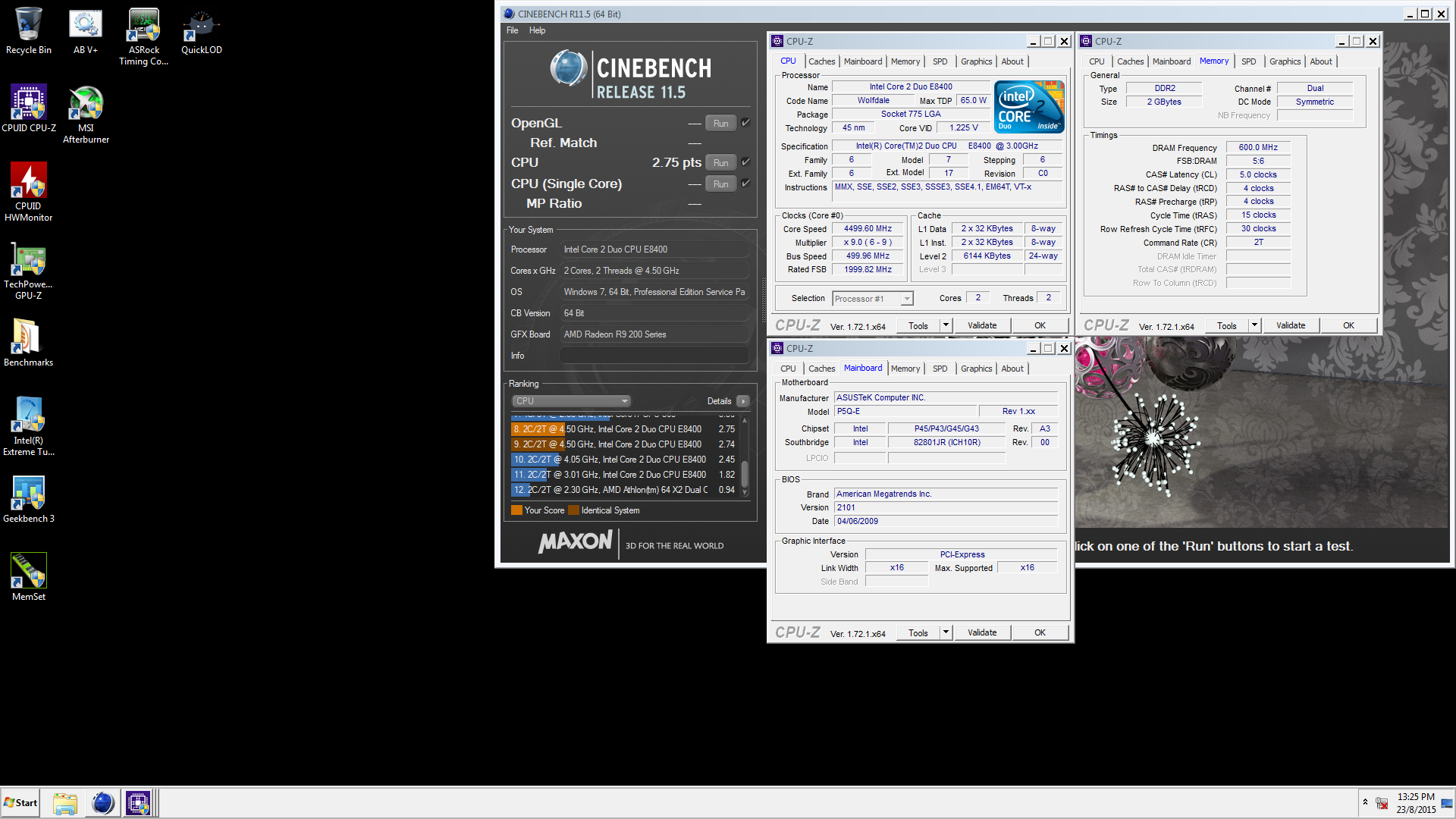Run the CPU benchmark
Viewport: 1456px width, 819px height.
click(x=720, y=162)
